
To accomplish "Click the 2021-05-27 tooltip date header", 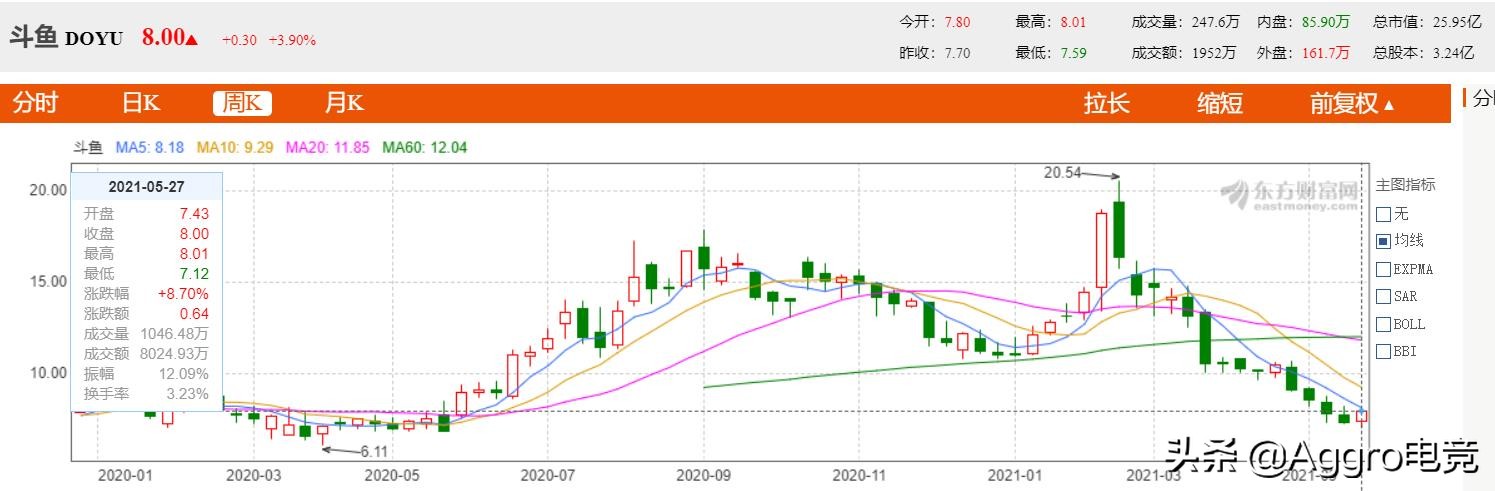I will 146,185.
